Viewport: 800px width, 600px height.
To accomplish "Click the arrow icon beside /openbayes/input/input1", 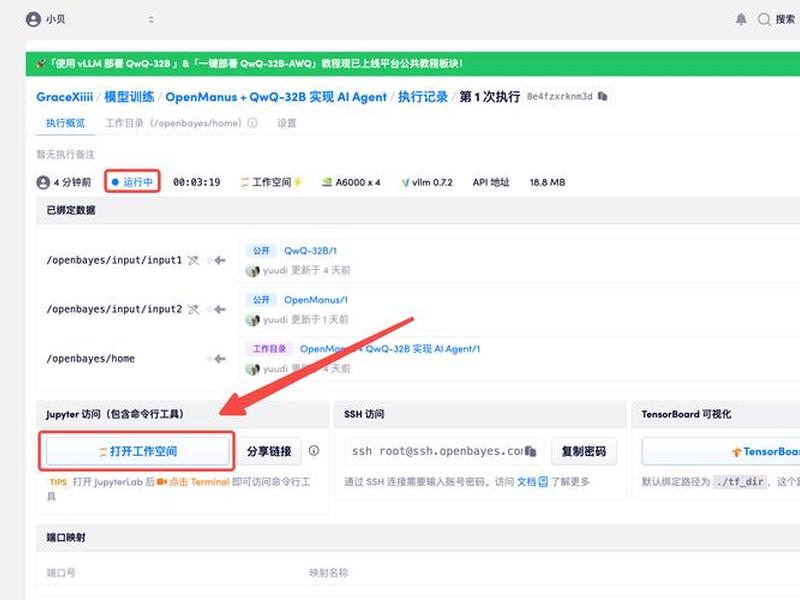I will (x=219, y=260).
